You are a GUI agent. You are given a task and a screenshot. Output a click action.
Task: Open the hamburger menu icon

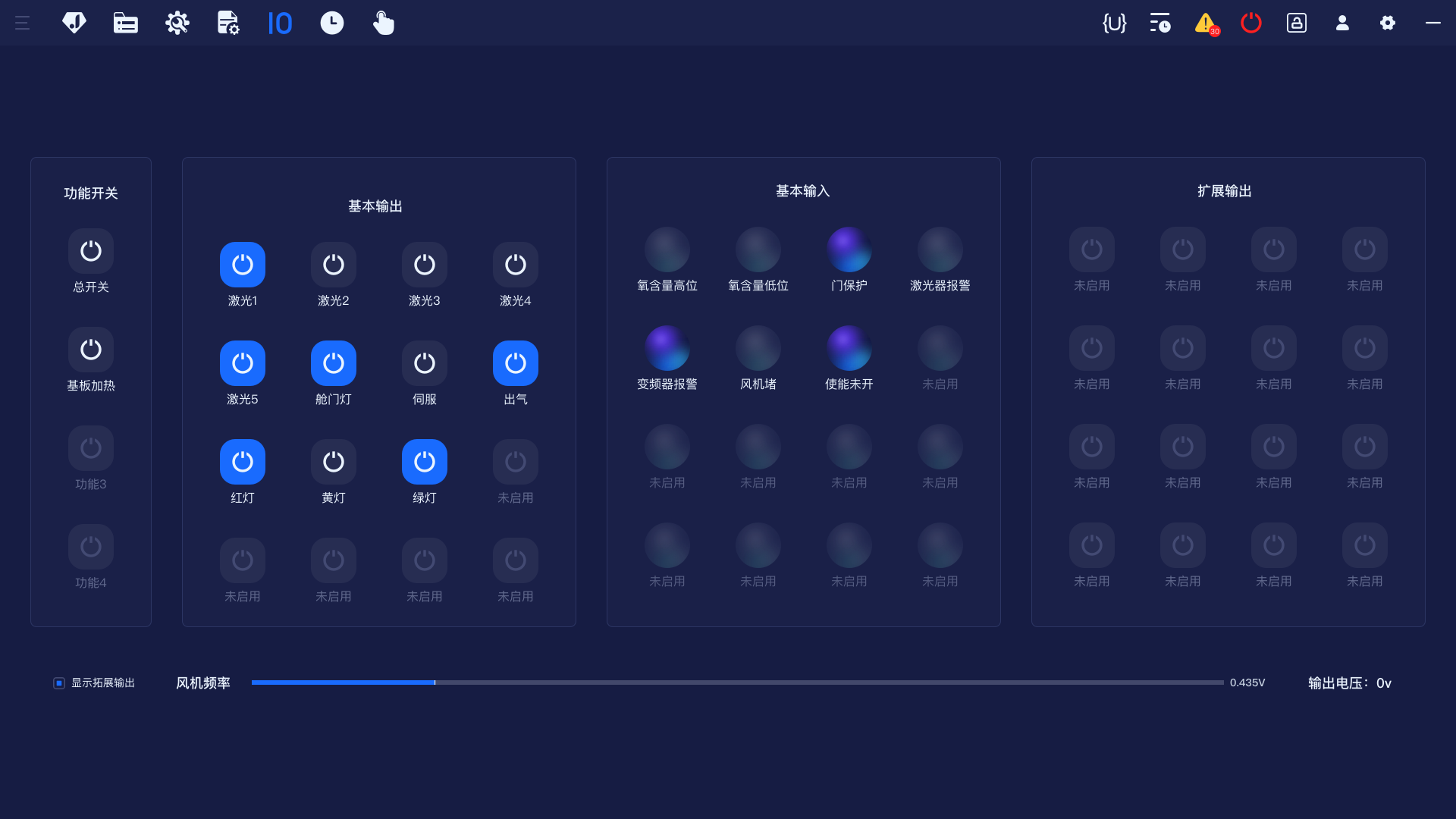[x=22, y=23]
